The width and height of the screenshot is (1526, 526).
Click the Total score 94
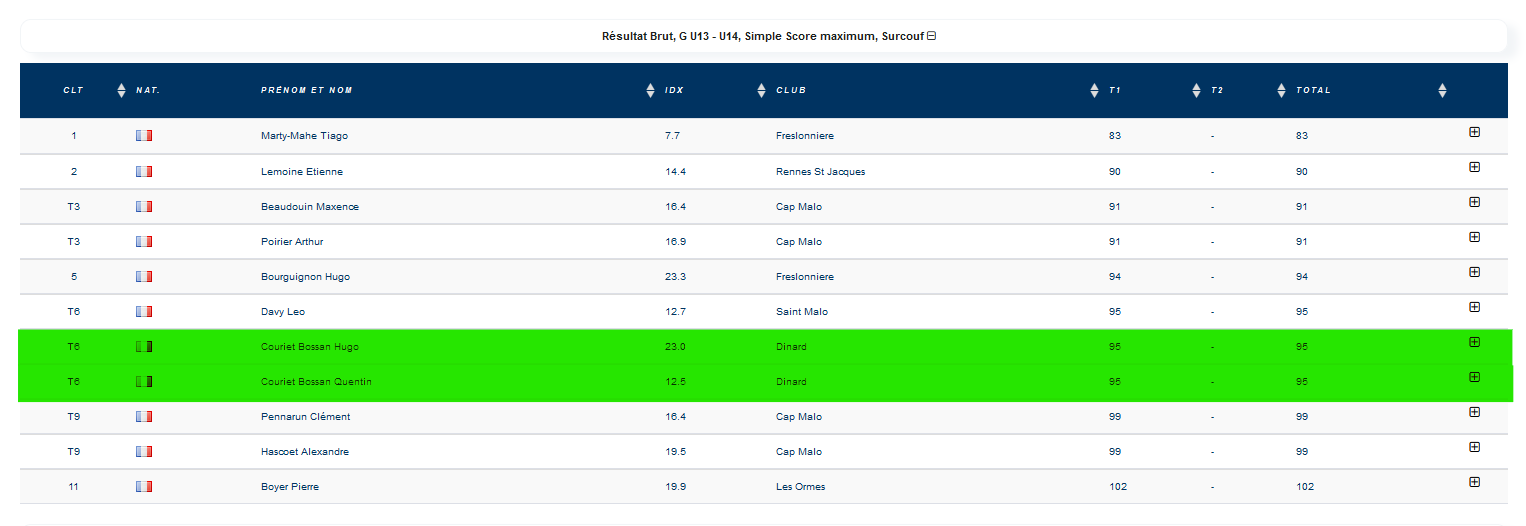(1302, 277)
